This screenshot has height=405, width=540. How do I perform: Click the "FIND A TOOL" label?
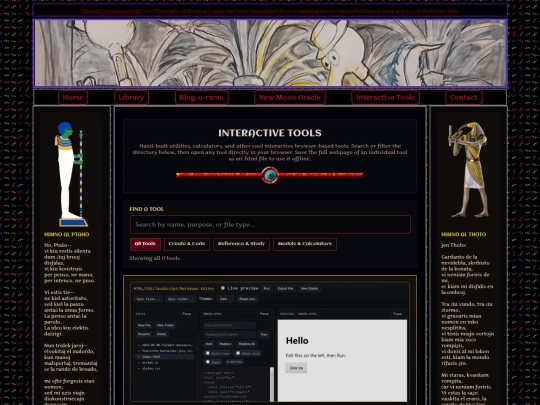coord(146,209)
